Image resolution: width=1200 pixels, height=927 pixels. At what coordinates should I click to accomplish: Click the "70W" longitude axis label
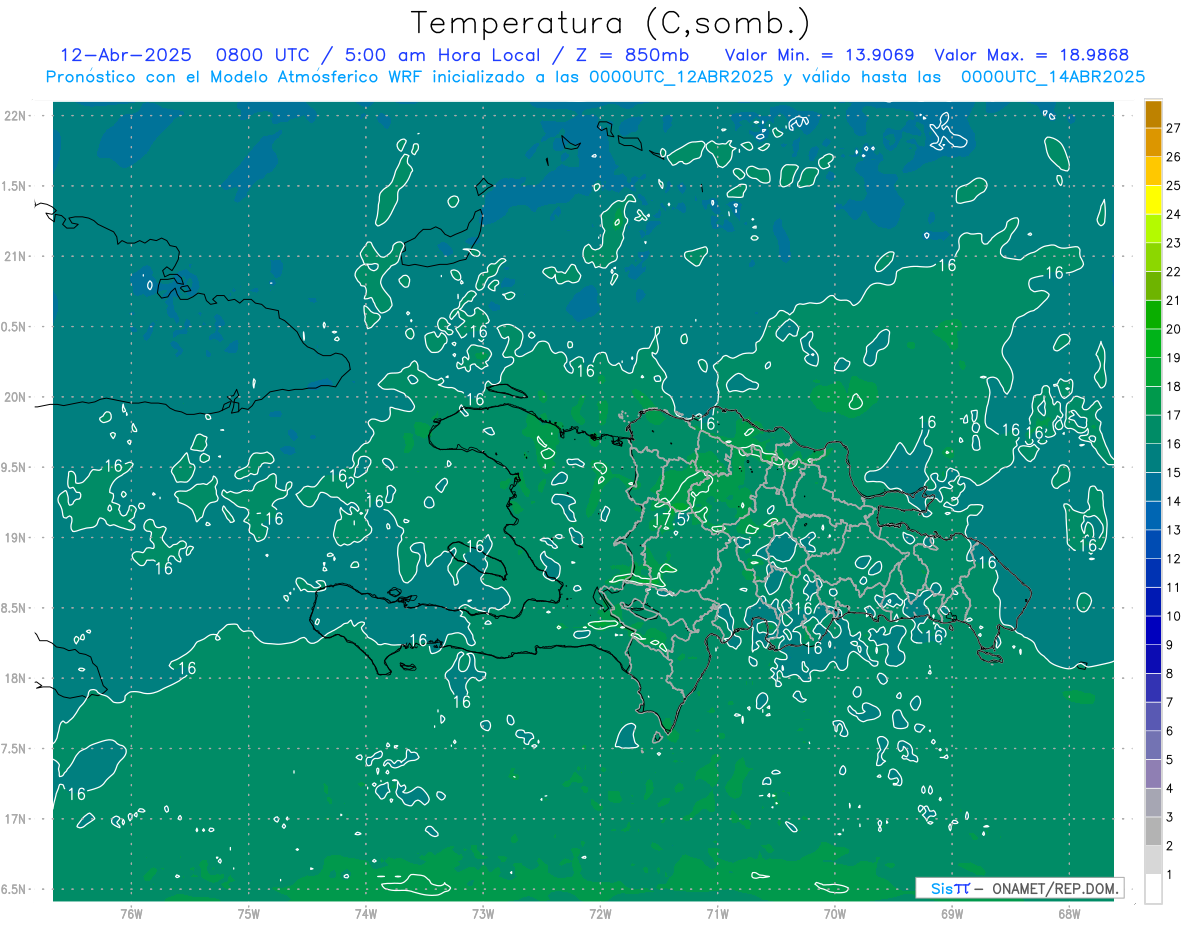pos(835,912)
